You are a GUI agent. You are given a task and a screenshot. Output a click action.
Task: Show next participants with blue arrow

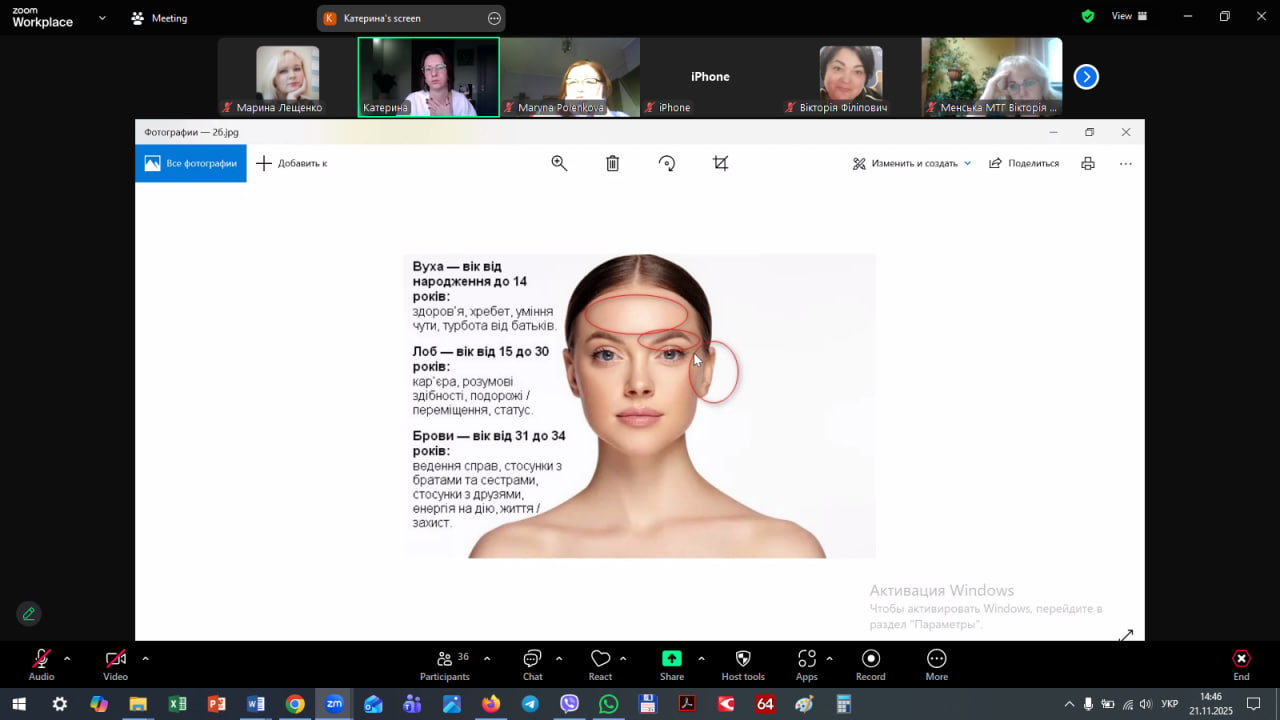click(1086, 77)
